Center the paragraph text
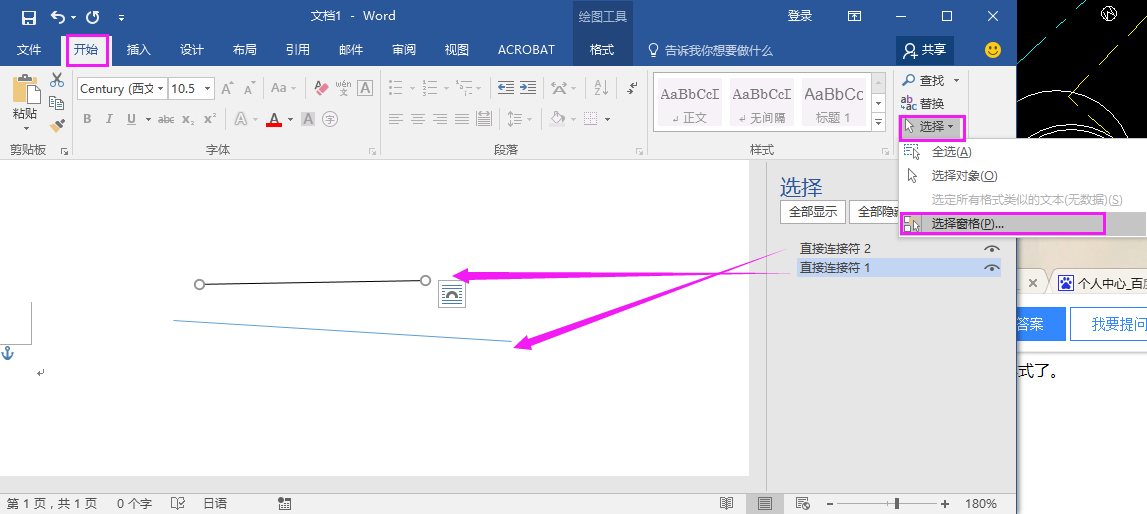Viewport: 1147px width, 514px height. pos(418,118)
